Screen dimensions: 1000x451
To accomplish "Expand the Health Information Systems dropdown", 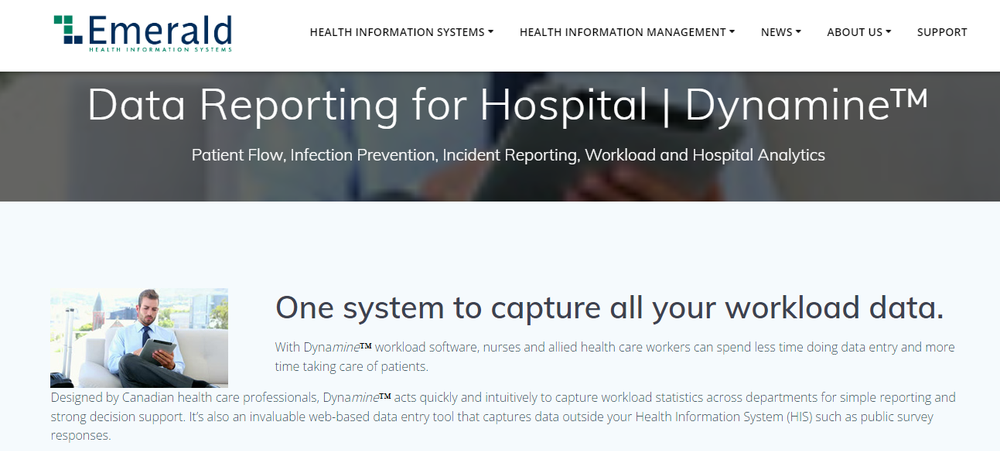I will tap(402, 32).
